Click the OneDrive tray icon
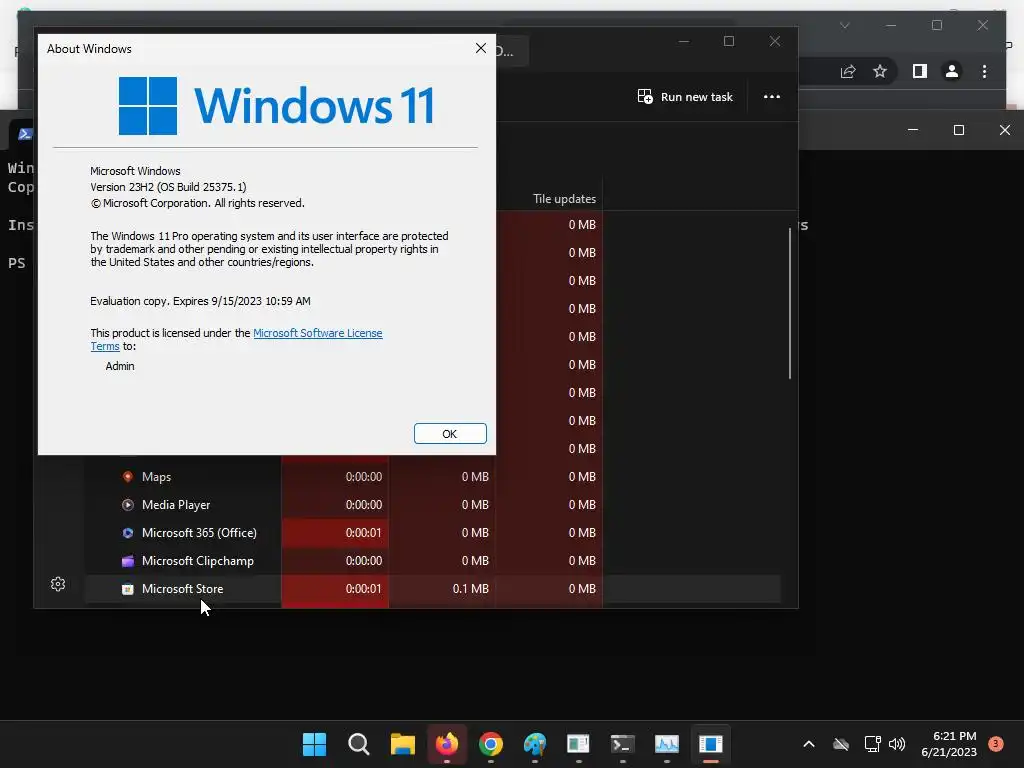The height and width of the screenshot is (768, 1024). point(841,744)
